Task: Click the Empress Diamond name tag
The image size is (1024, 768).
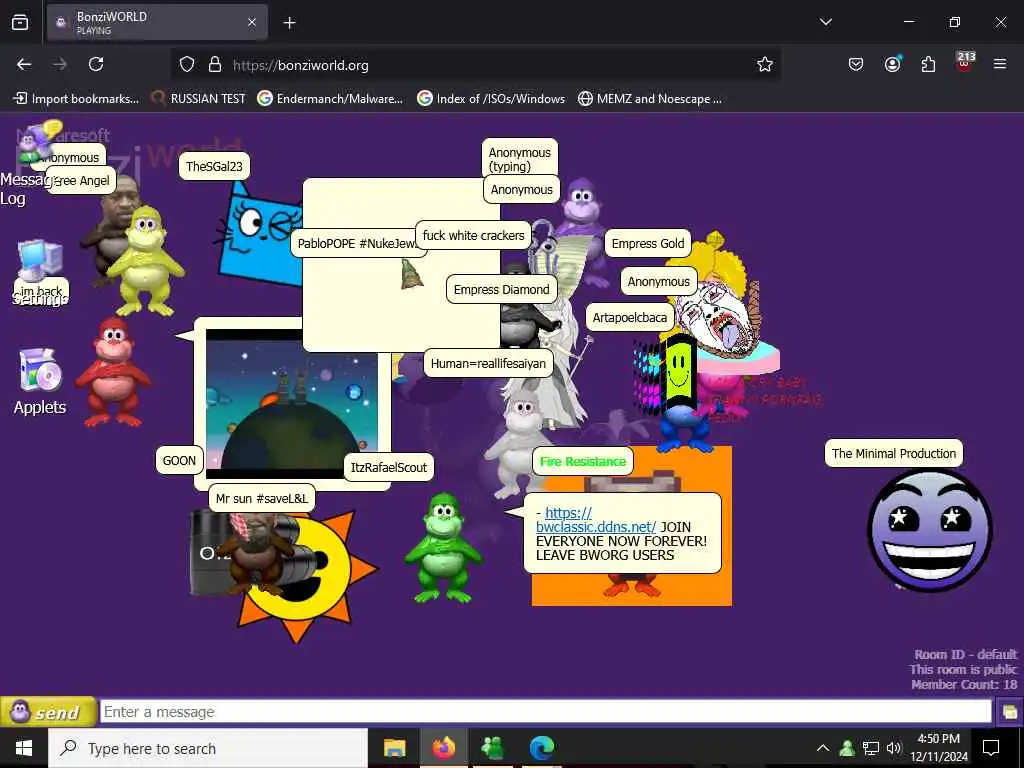Action: (x=502, y=289)
